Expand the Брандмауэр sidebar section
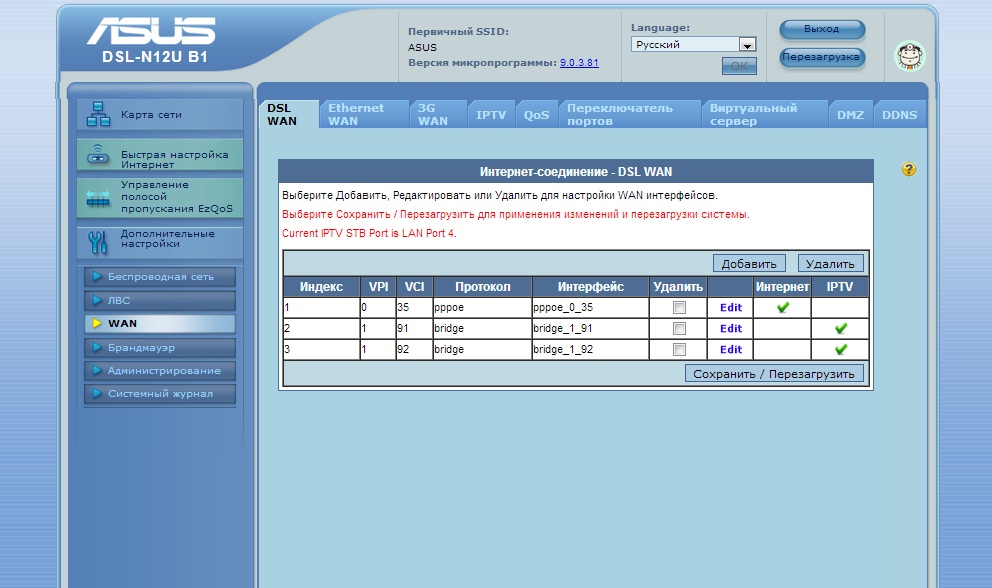The height and width of the screenshot is (588, 992). (x=160, y=348)
